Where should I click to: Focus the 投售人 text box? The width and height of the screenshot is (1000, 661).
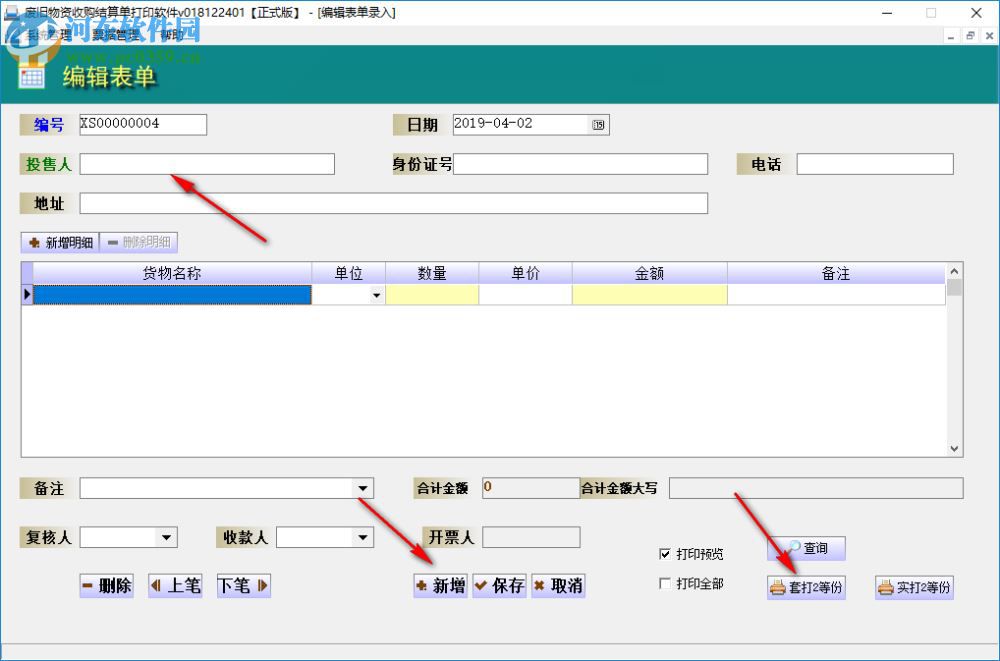point(207,164)
